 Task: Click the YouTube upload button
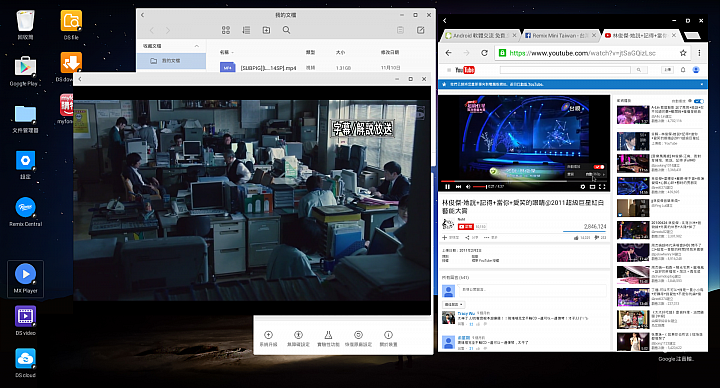[667, 70]
